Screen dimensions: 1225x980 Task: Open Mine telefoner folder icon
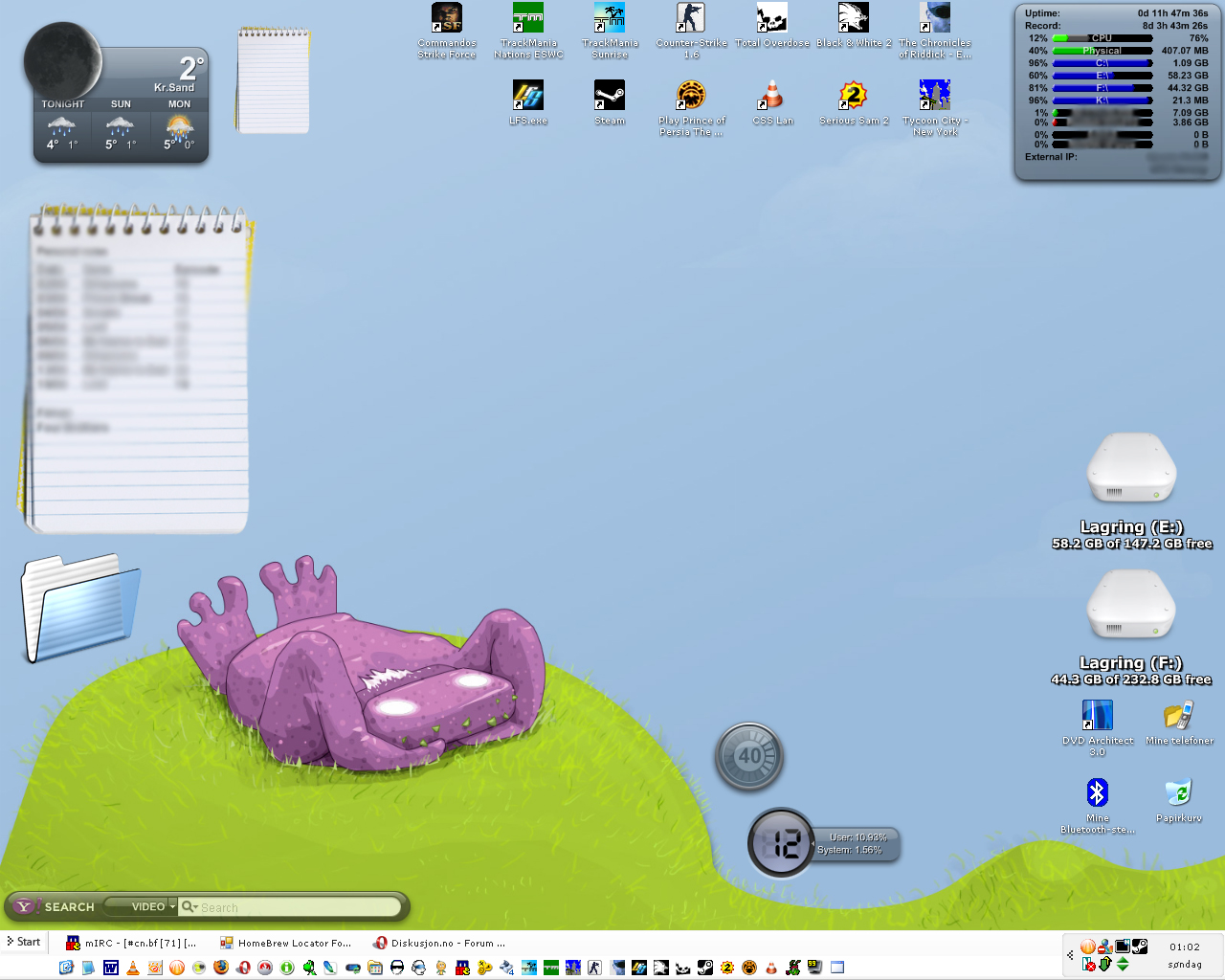click(x=1179, y=723)
